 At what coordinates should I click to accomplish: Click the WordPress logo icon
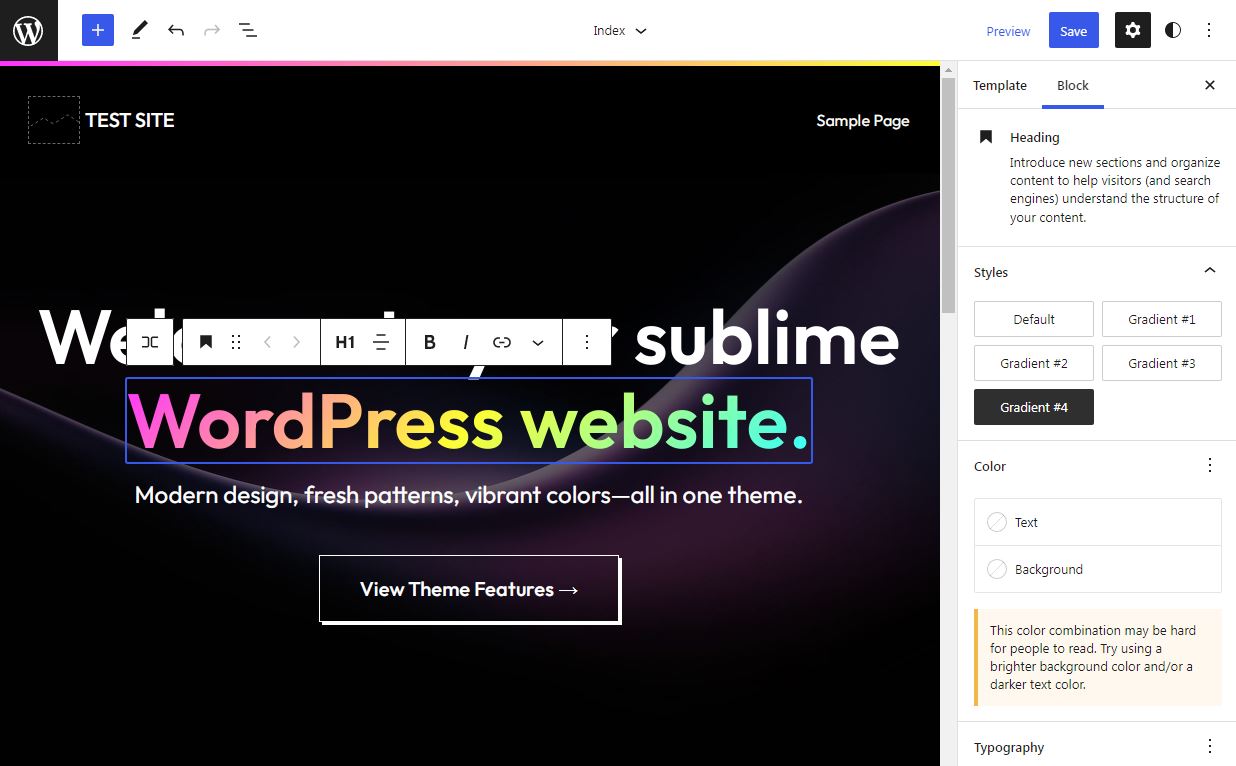(x=28, y=30)
